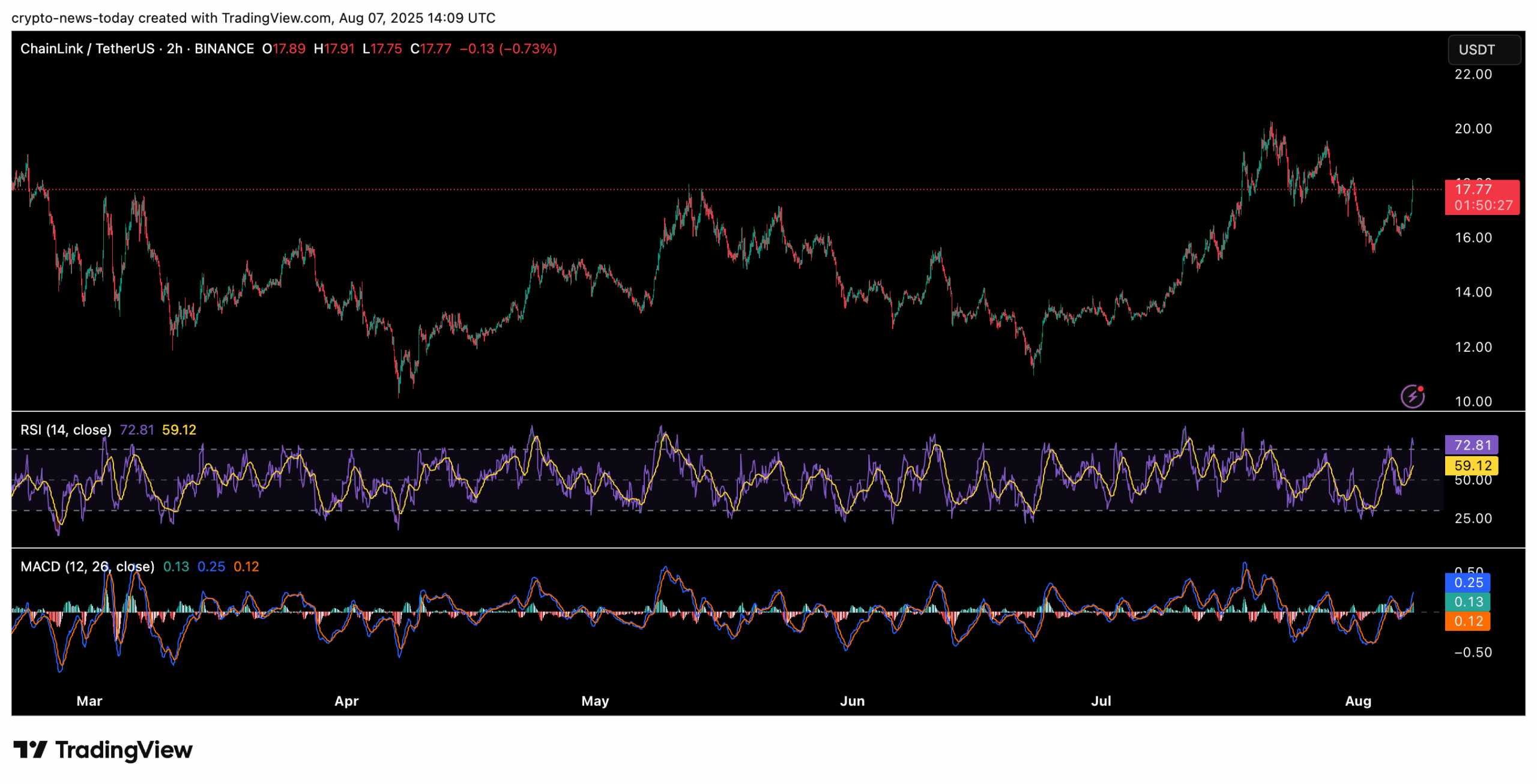Select the green 0.13 histogram value tag

[1467, 602]
